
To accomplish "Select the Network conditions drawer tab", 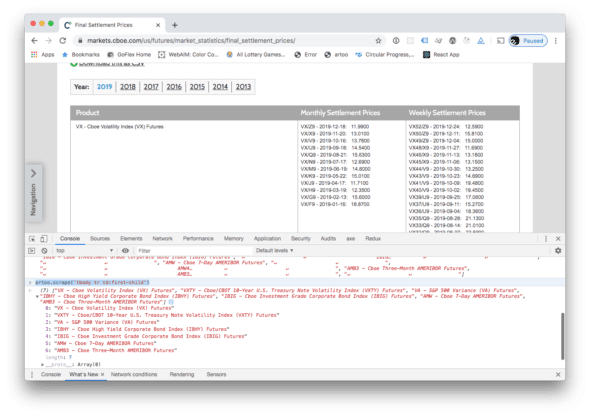I will click(x=134, y=375).
